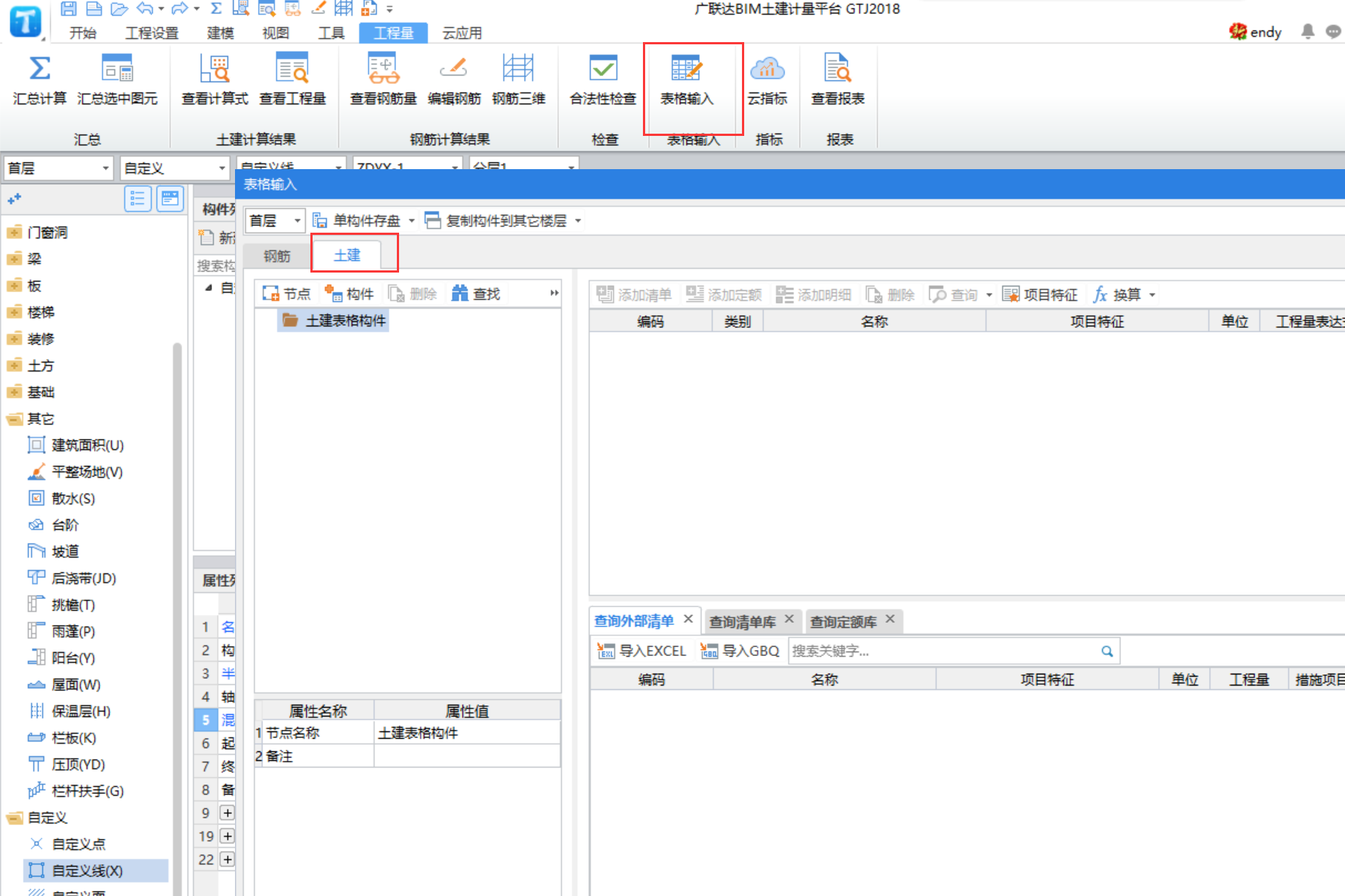The image size is (1345, 896).
Task: Click the 换算 fx button
Action: [x=1117, y=295]
